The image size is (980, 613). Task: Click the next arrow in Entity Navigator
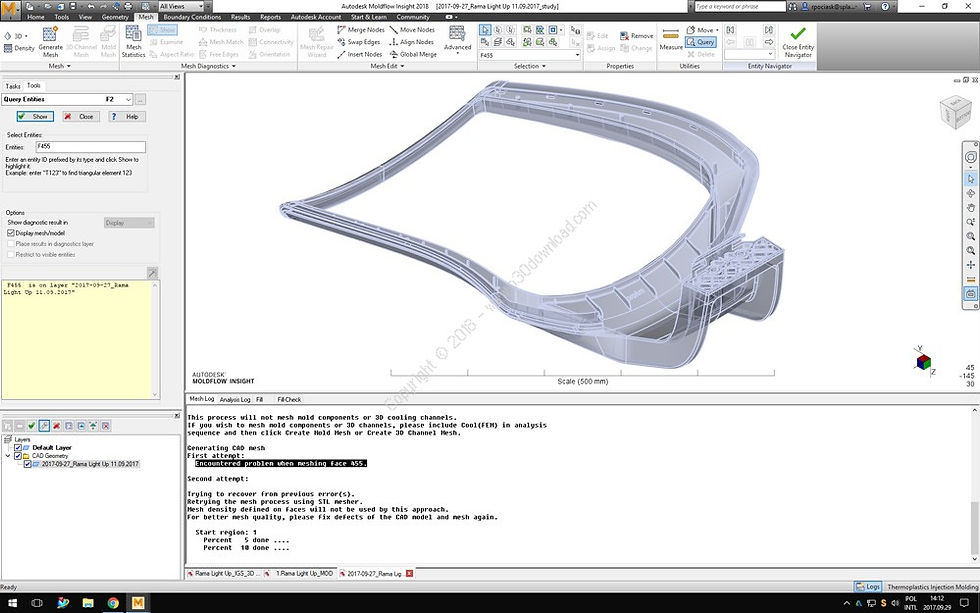(x=769, y=42)
